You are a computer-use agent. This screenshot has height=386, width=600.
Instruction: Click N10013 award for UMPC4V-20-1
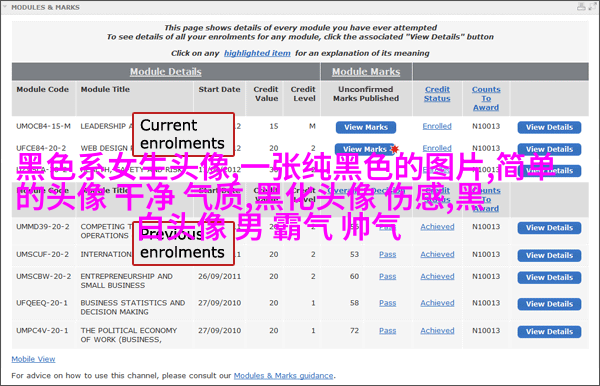(486, 331)
